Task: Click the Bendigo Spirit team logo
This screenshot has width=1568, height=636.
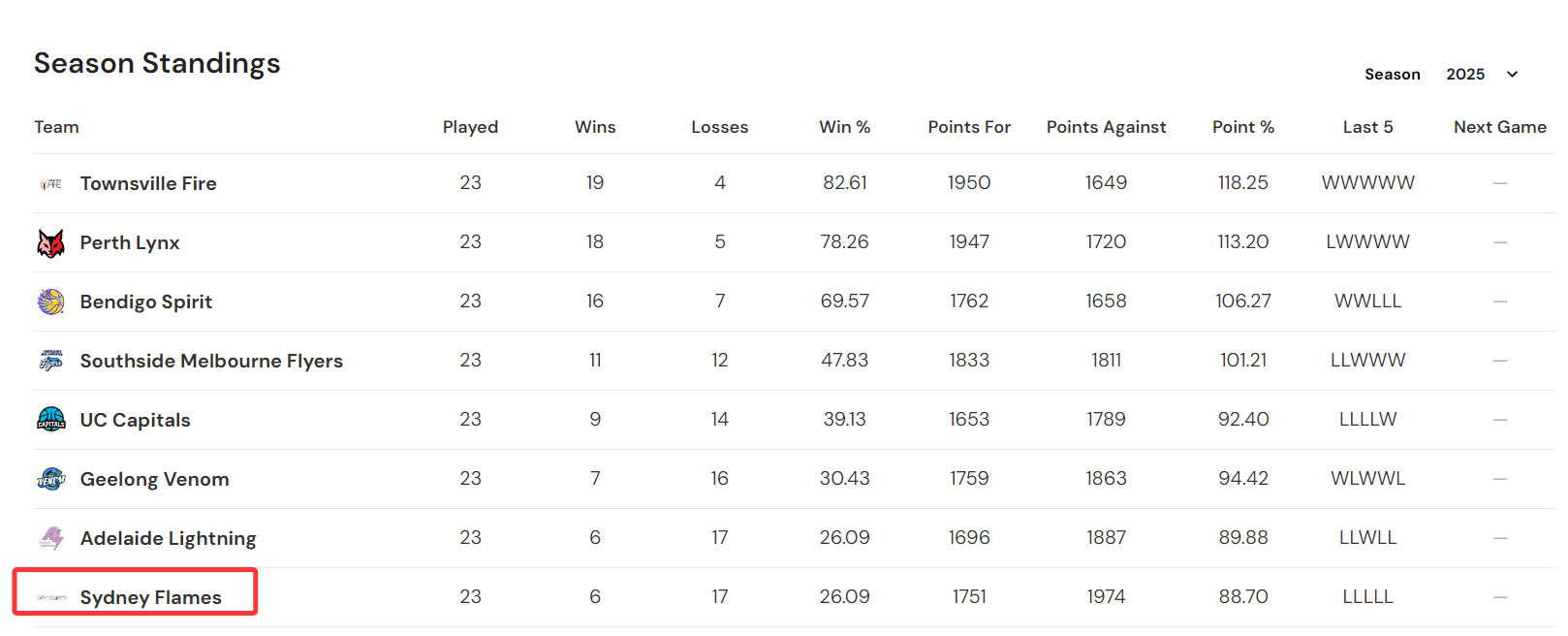Action: [51, 302]
